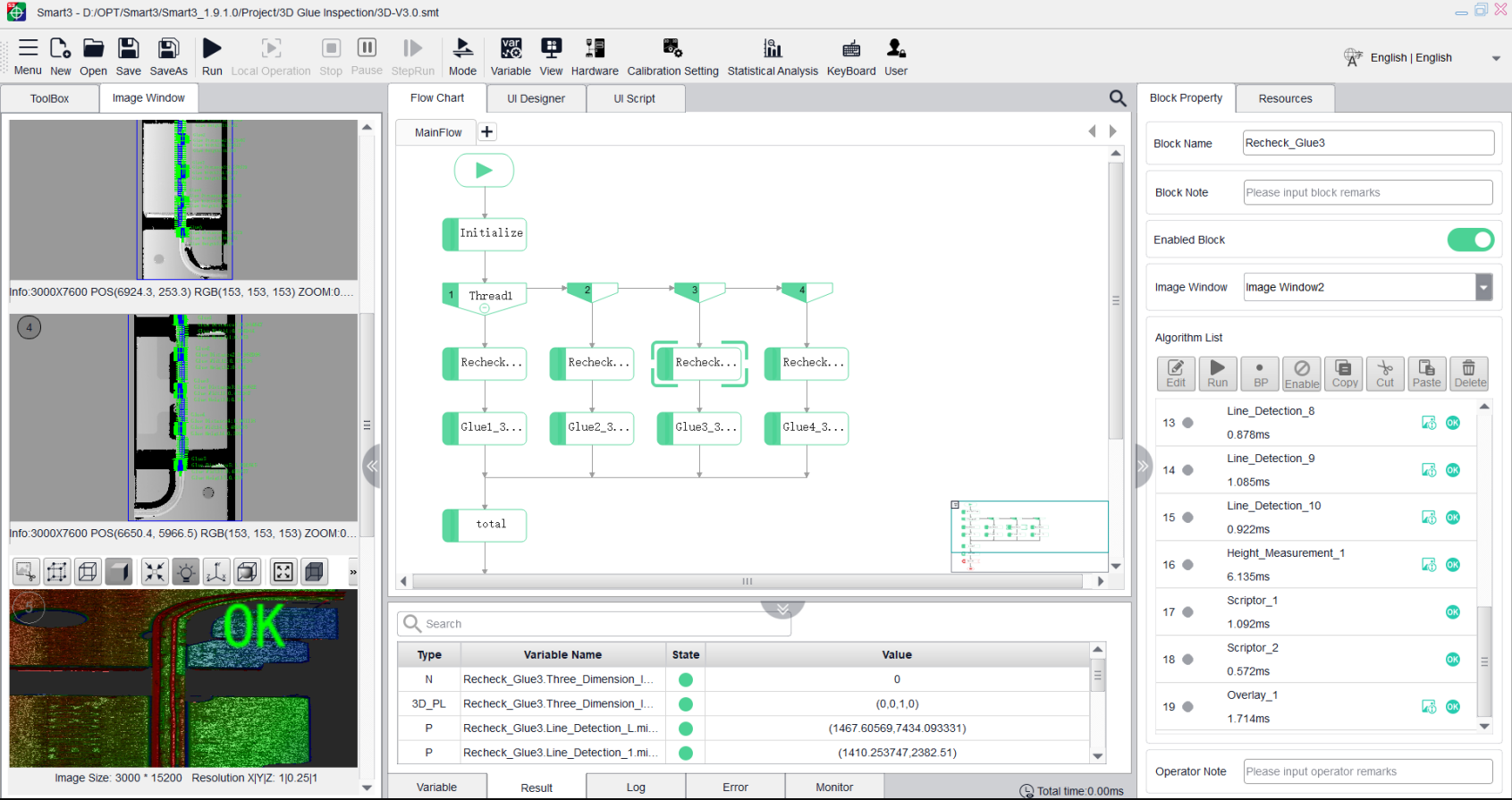Click the flow chart search magnifier icon
Image resolution: width=1512 pixels, height=800 pixels.
click(1118, 98)
